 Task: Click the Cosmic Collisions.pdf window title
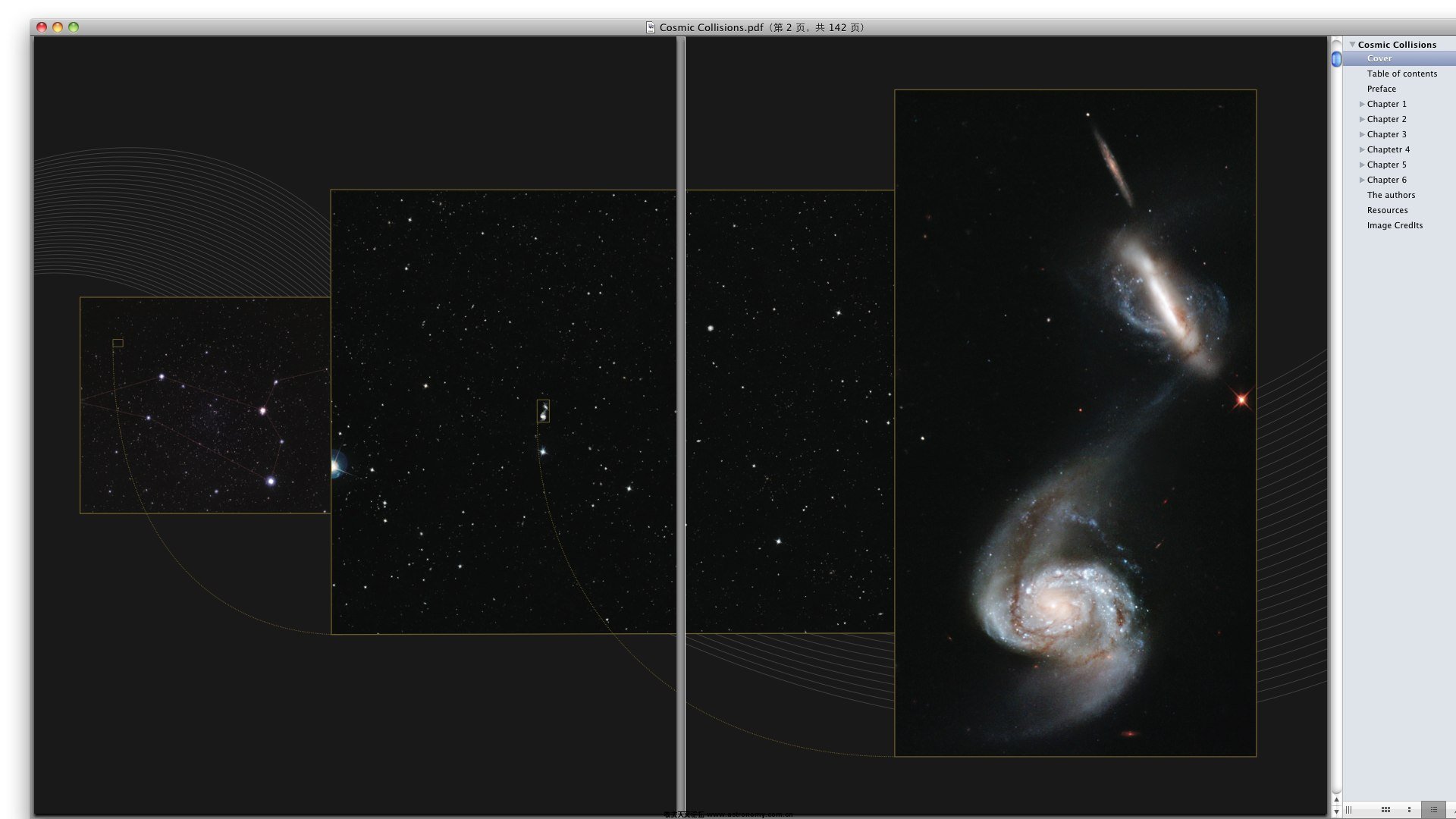[x=761, y=27]
